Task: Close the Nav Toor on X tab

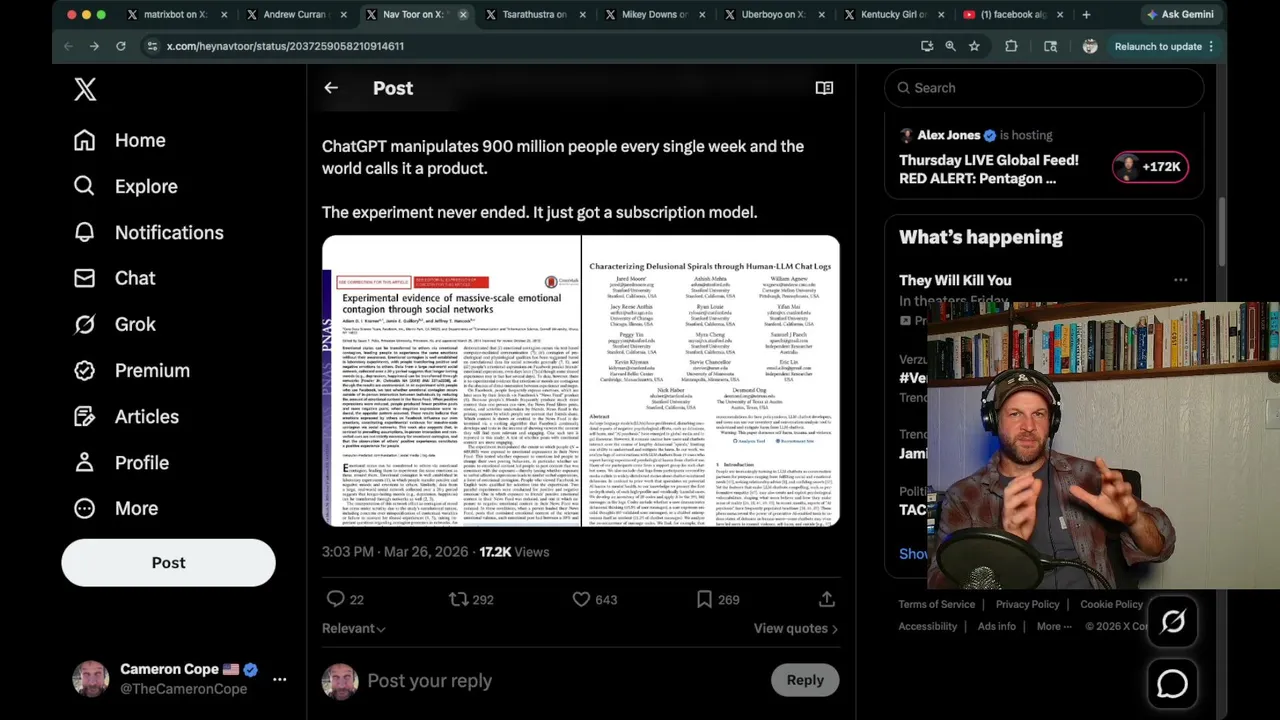Action: [x=463, y=15]
